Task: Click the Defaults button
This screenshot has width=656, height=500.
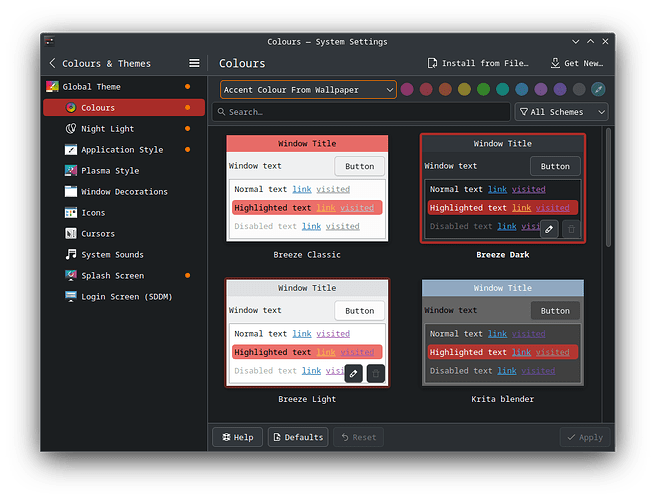Action: click(298, 437)
